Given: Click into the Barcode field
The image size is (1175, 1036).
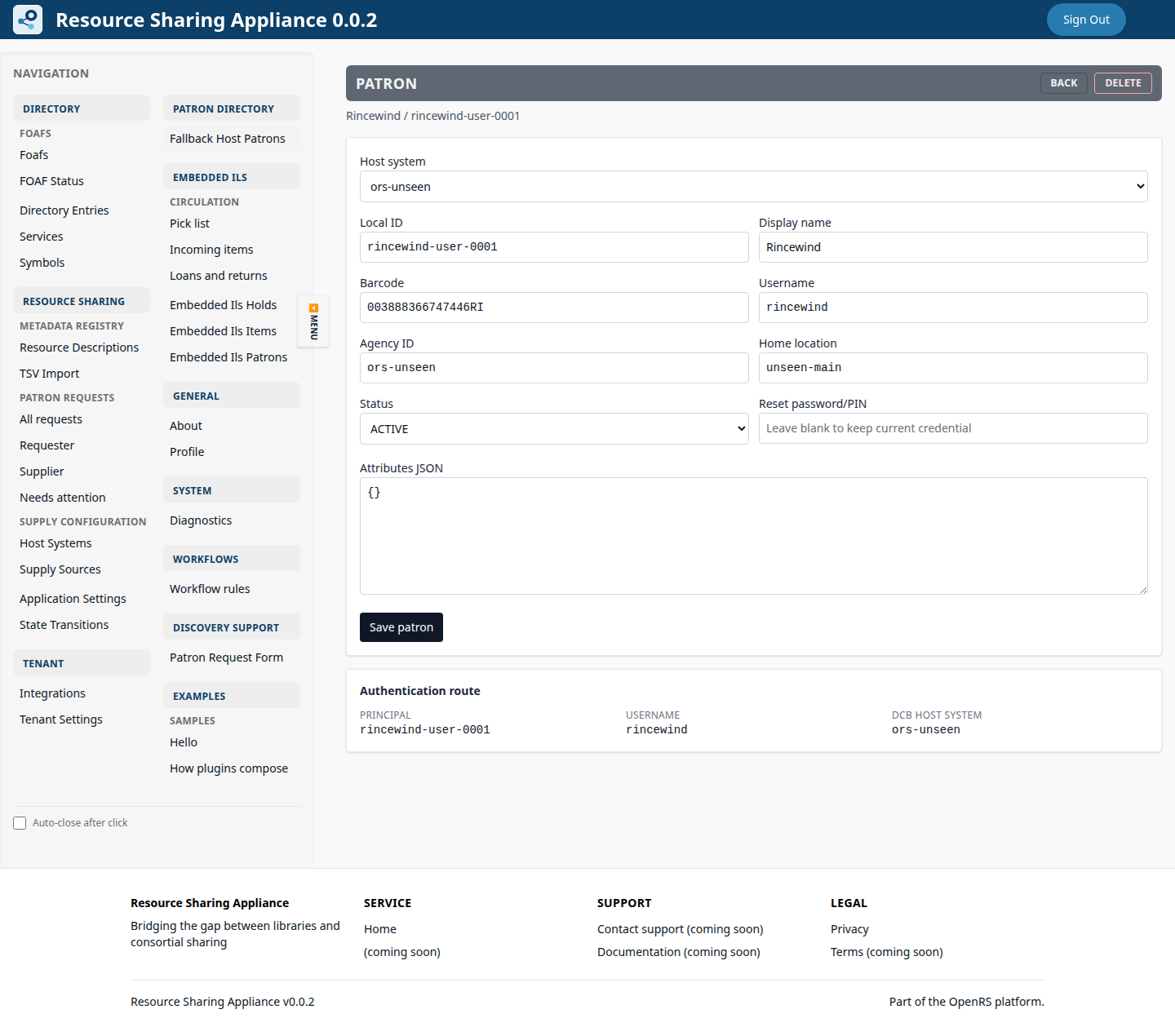Looking at the screenshot, I should 554,308.
